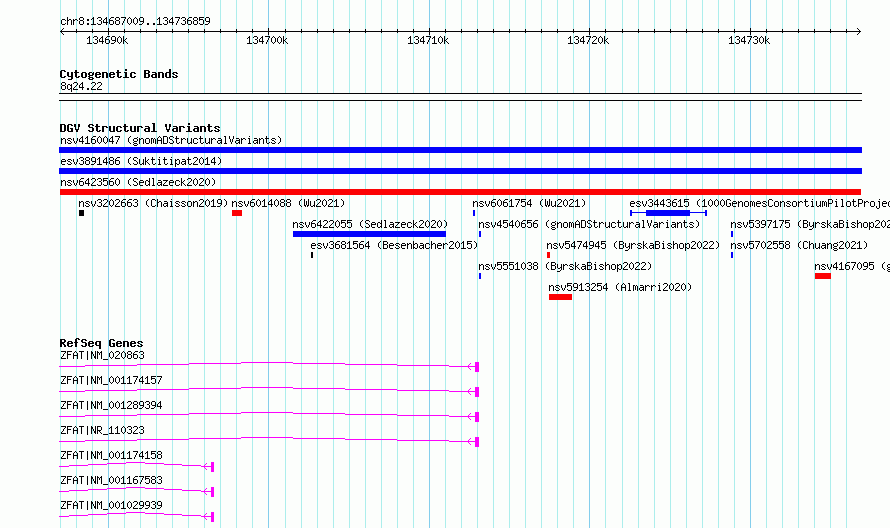Click the 134730k ruler position
890x528 pixels.
pyautogui.click(x=749, y=40)
